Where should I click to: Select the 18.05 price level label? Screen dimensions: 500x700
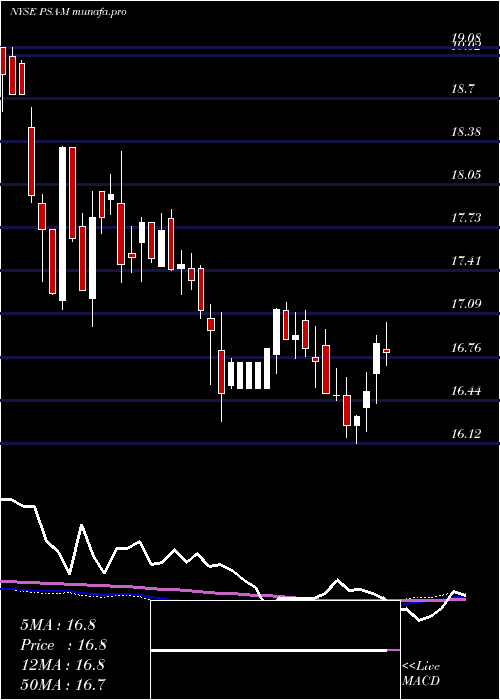[466, 175]
